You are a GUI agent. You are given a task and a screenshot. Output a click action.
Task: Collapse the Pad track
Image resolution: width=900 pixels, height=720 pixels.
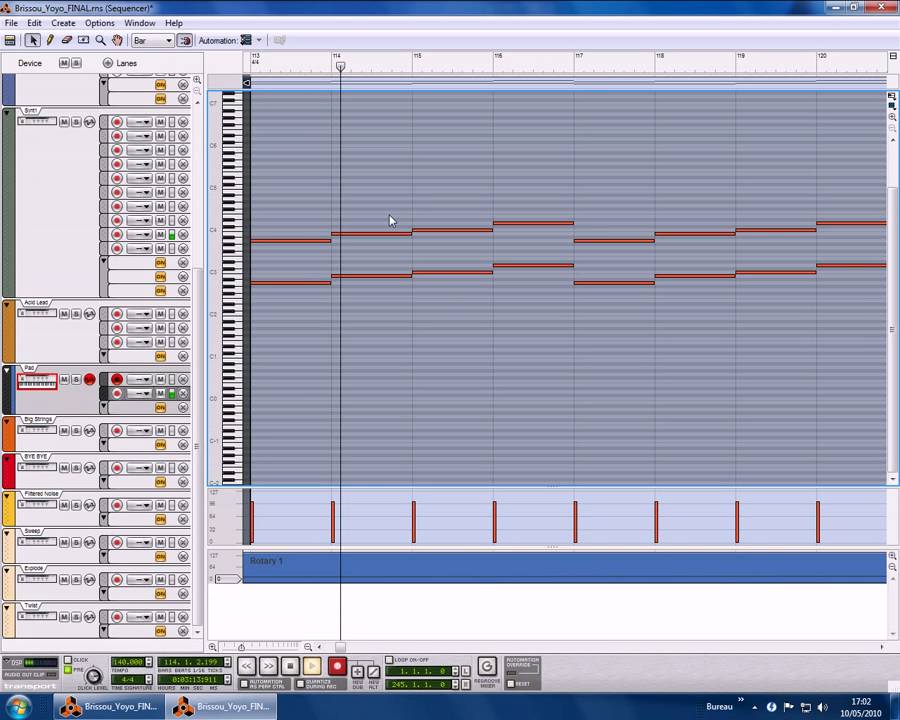pyautogui.click(x=7, y=370)
